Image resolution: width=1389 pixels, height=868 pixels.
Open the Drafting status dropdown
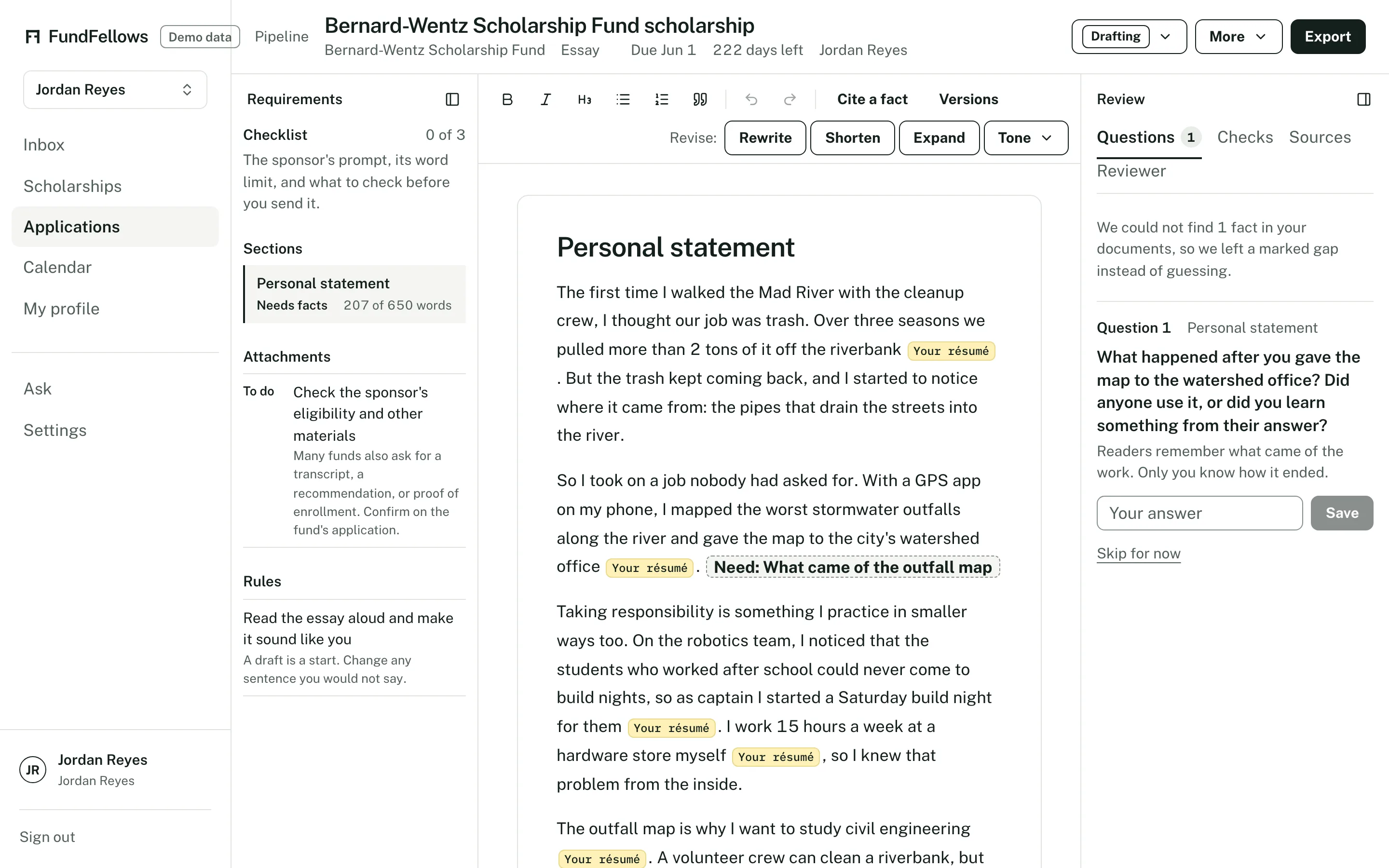pos(1129,37)
